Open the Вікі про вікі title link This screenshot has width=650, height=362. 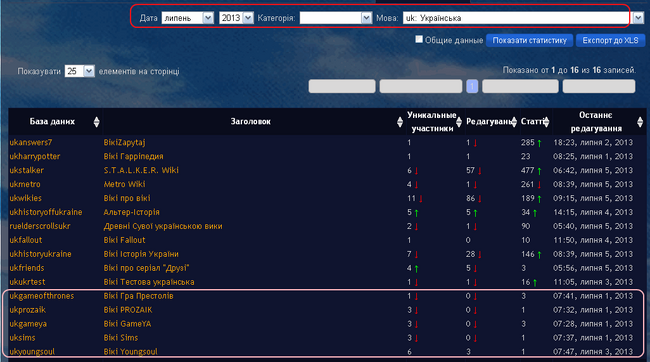pyautogui.click(x=127, y=198)
